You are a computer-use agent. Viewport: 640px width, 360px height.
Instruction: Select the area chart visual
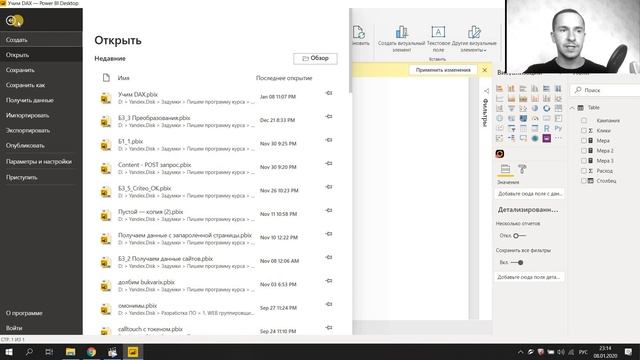coord(511,98)
